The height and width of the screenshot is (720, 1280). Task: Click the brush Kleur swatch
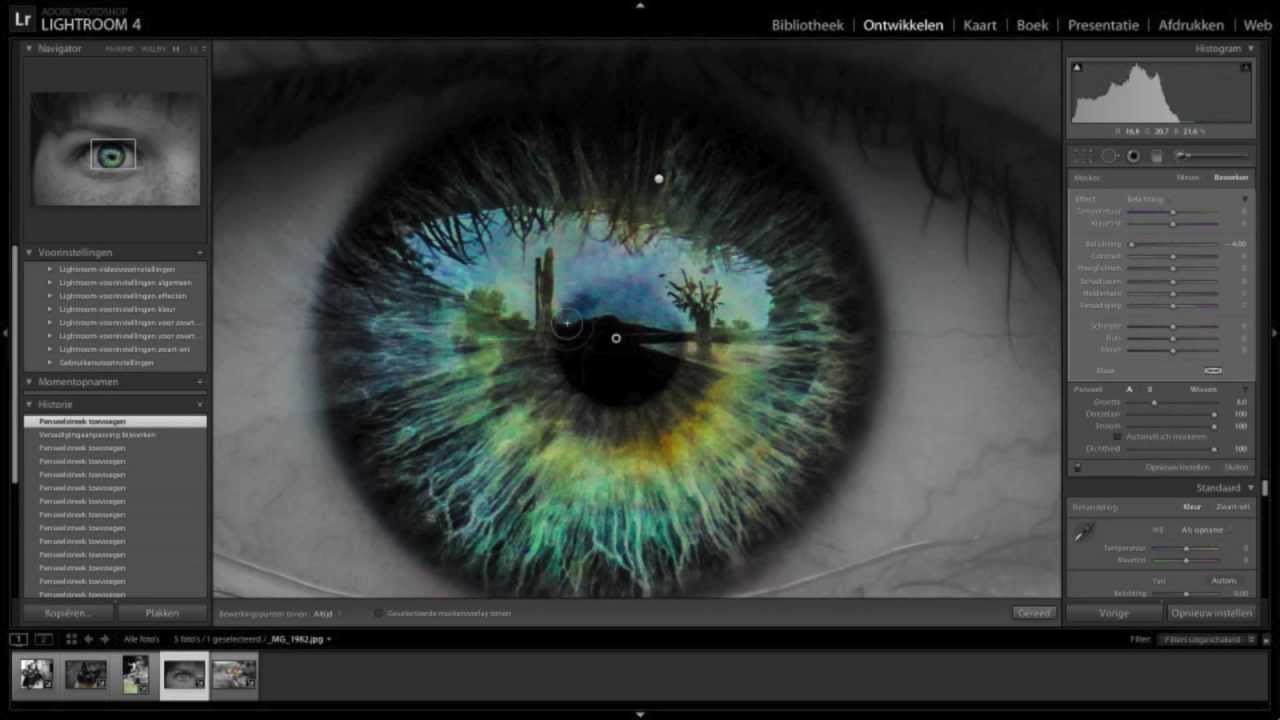[1213, 371]
